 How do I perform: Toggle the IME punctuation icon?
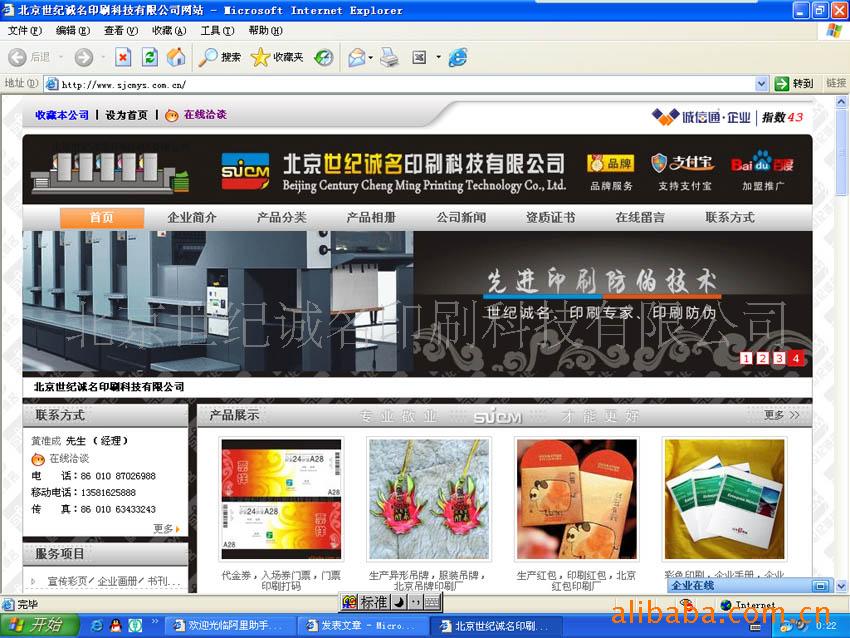415,602
